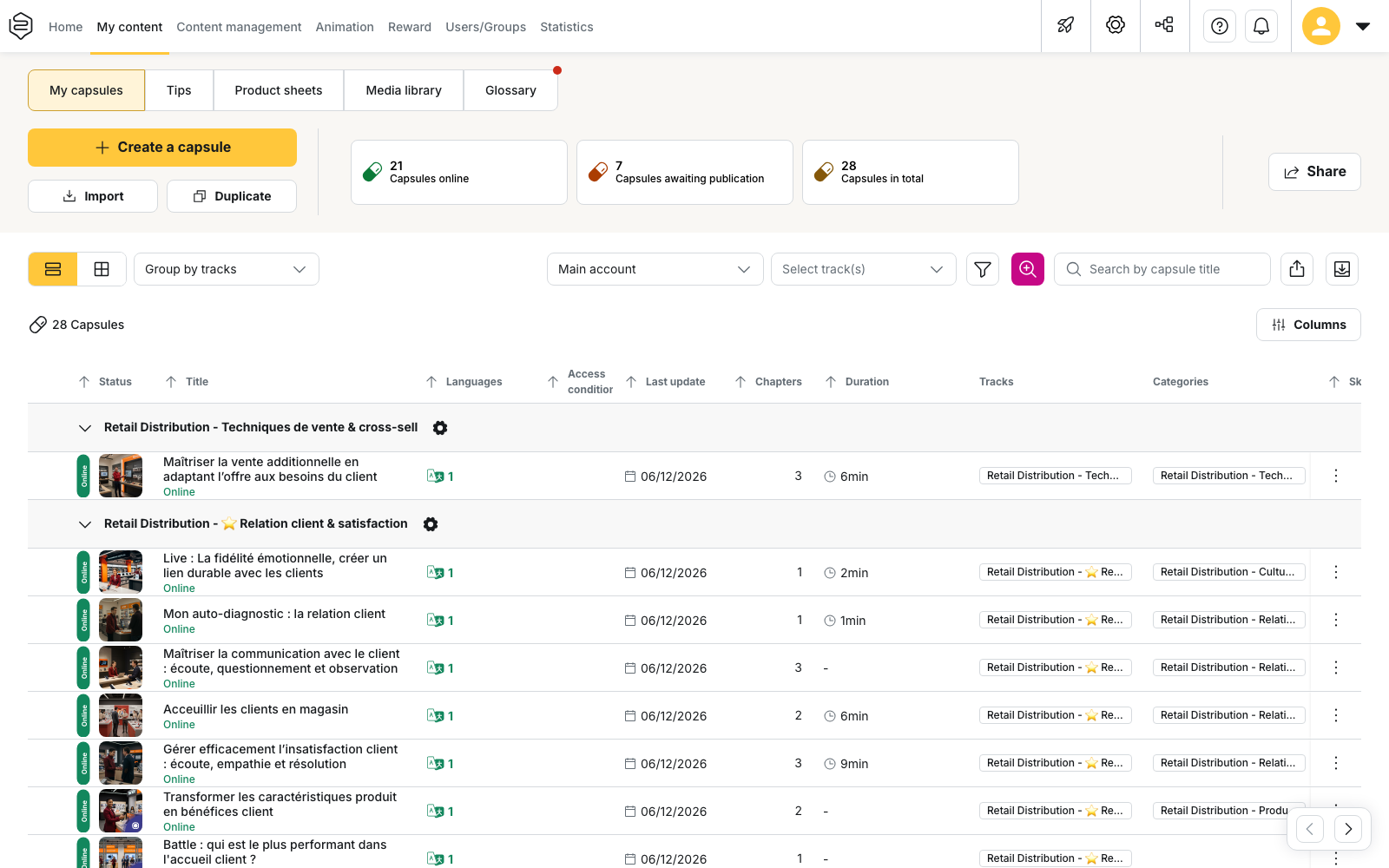Open row menu for Mon auto-diagnostic
Image resolution: width=1389 pixels, height=868 pixels.
[x=1336, y=620]
